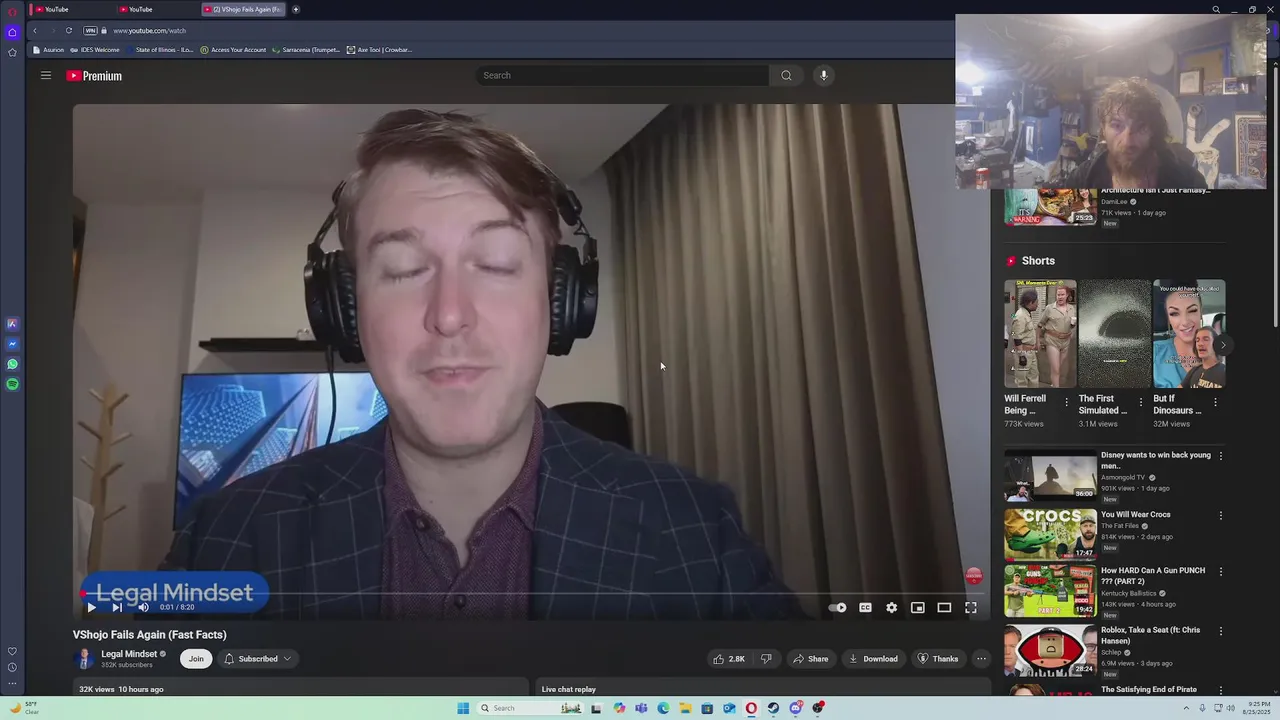Send Thanks to Legal Mindset
This screenshot has height=720, width=1280.
938,659
